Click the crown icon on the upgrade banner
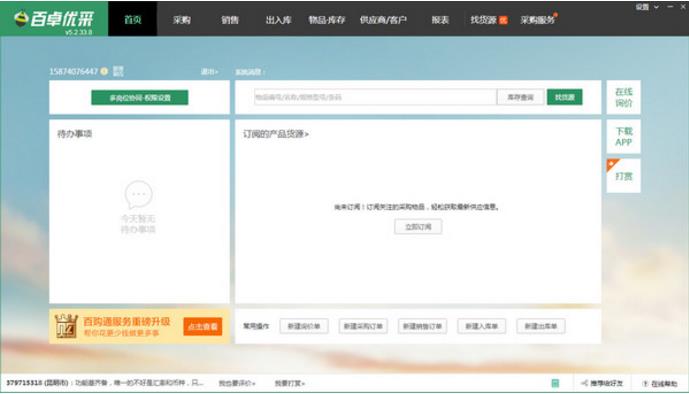689x394 pixels. [66, 326]
